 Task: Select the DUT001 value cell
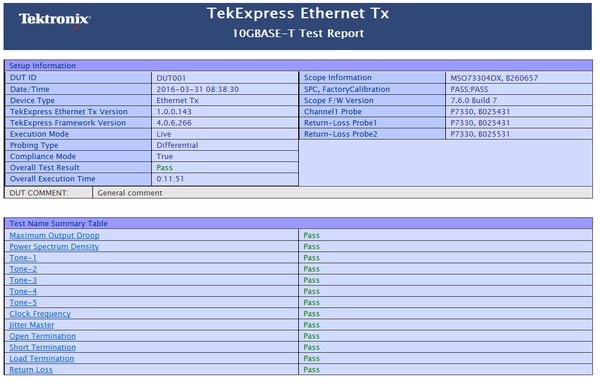click(225, 78)
